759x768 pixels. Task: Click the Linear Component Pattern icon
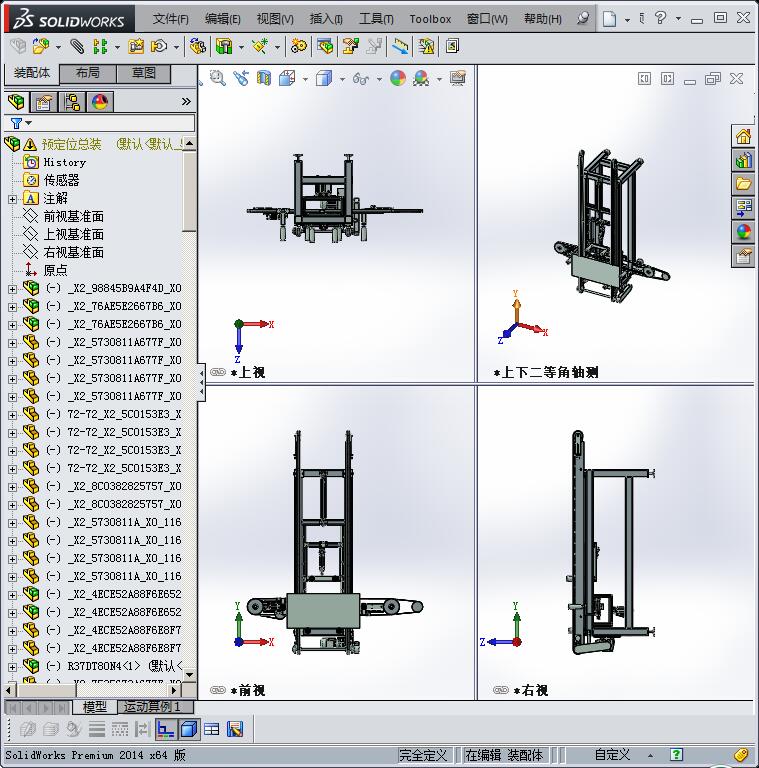tap(100, 47)
